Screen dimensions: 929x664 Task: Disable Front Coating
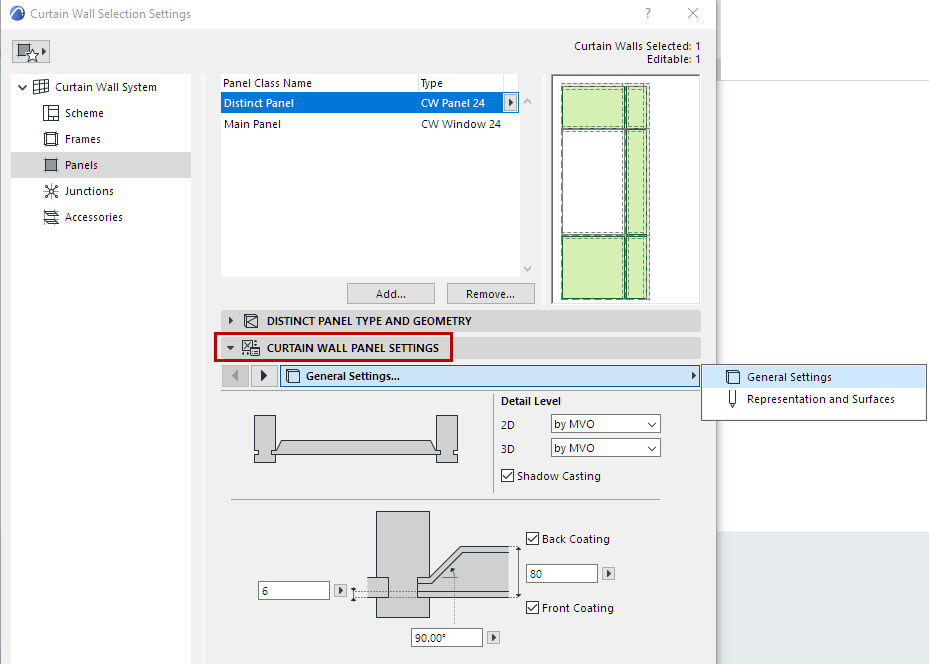[x=532, y=607]
